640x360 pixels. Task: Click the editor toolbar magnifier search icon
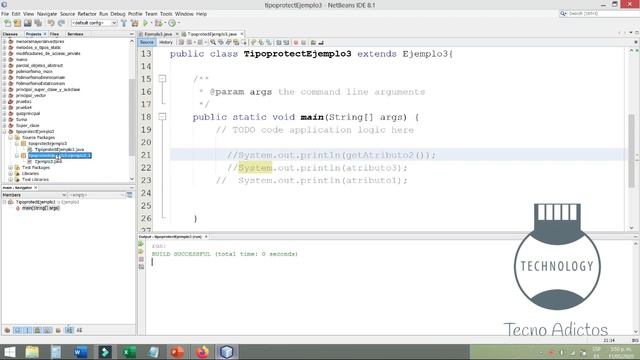point(213,42)
